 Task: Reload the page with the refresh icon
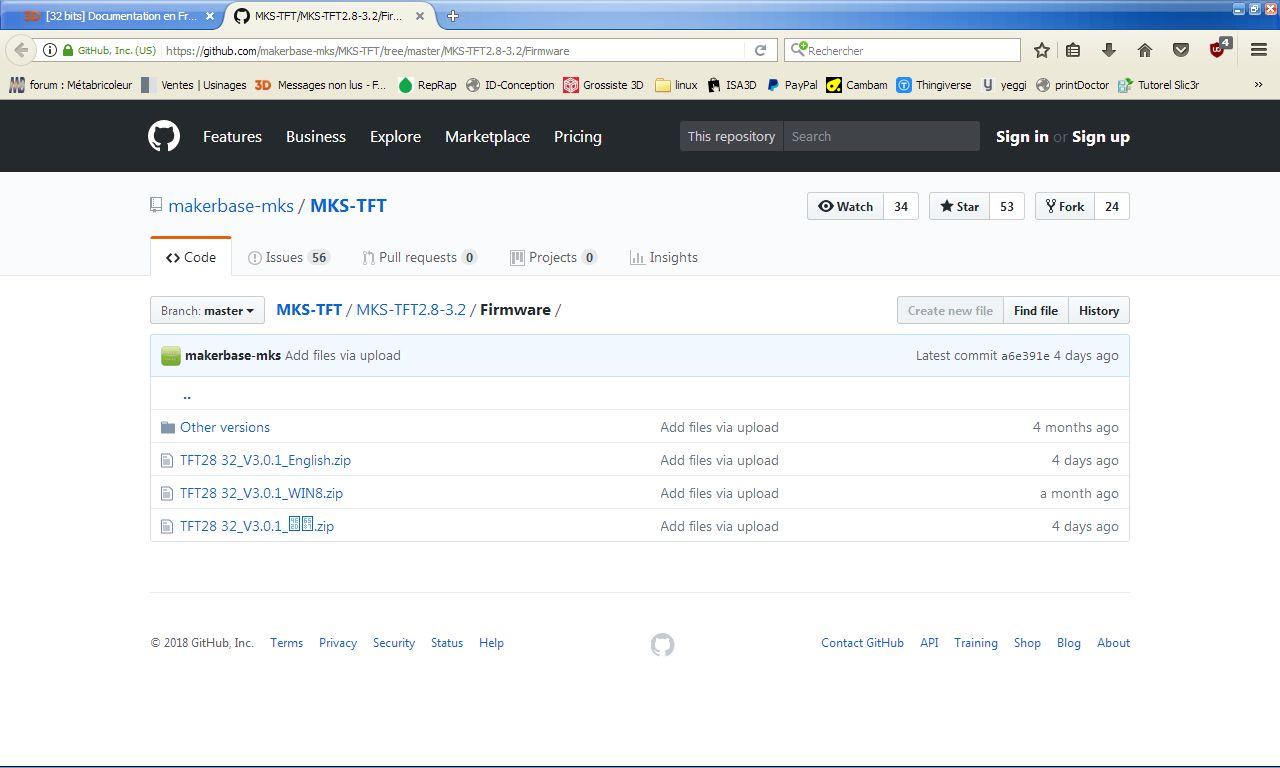point(760,50)
